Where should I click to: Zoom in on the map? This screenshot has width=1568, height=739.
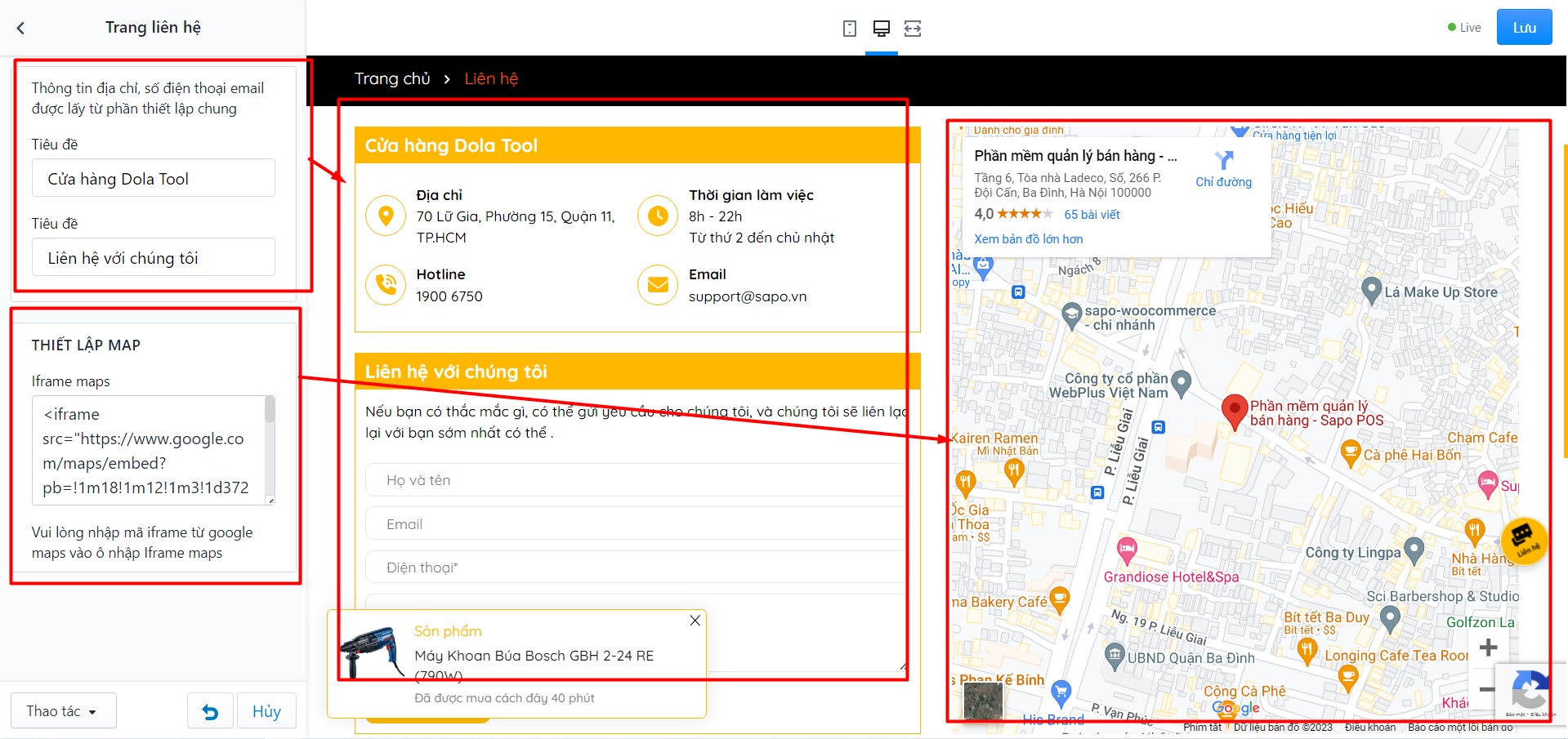tap(1489, 648)
